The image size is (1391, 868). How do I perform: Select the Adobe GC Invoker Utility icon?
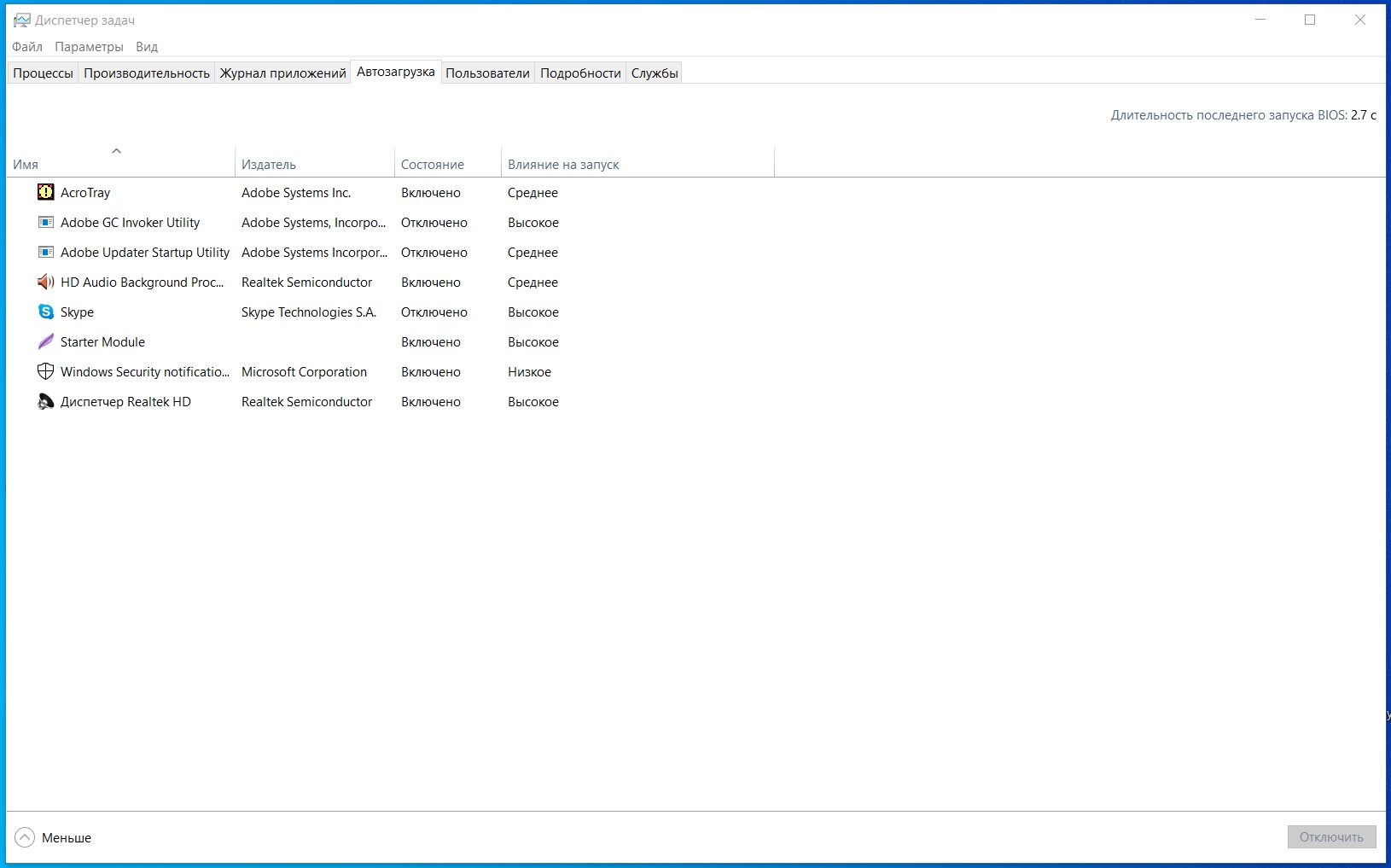point(46,222)
